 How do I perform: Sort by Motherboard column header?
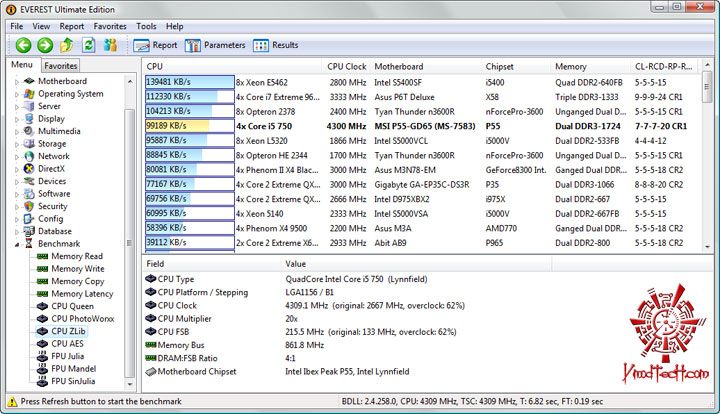(426, 67)
